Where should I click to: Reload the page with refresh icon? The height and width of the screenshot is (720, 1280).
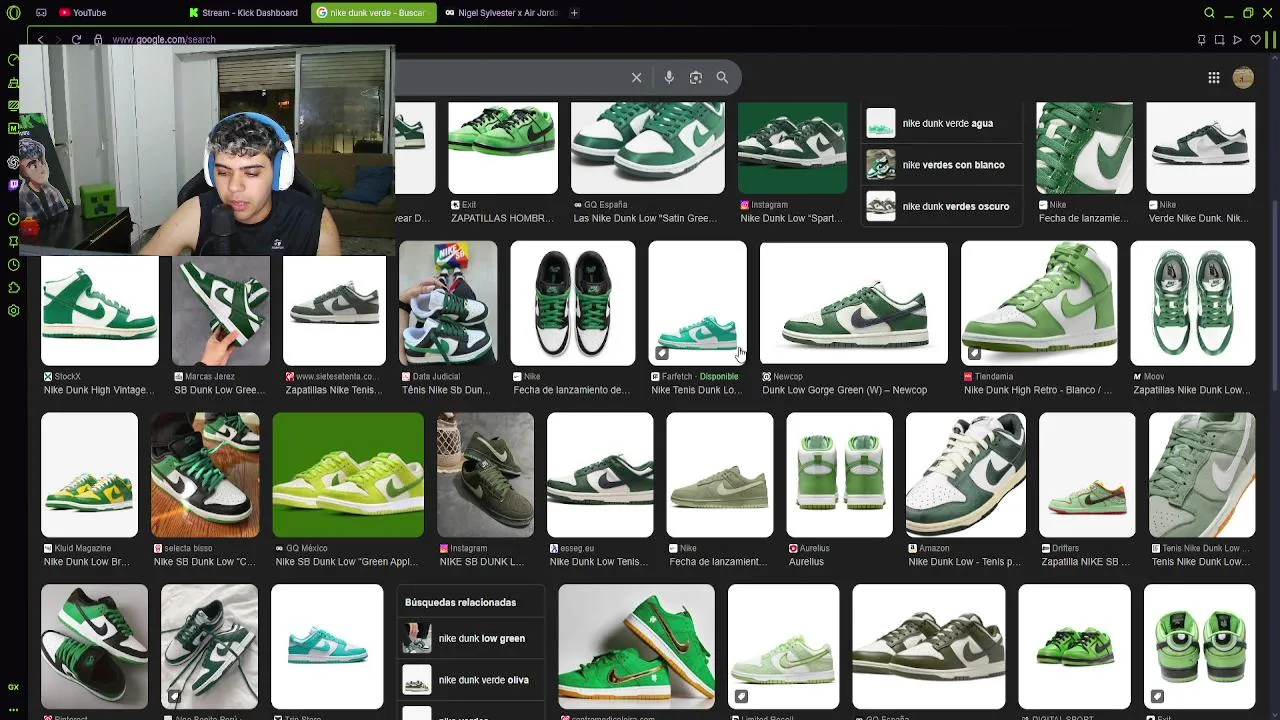[x=76, y=40]
